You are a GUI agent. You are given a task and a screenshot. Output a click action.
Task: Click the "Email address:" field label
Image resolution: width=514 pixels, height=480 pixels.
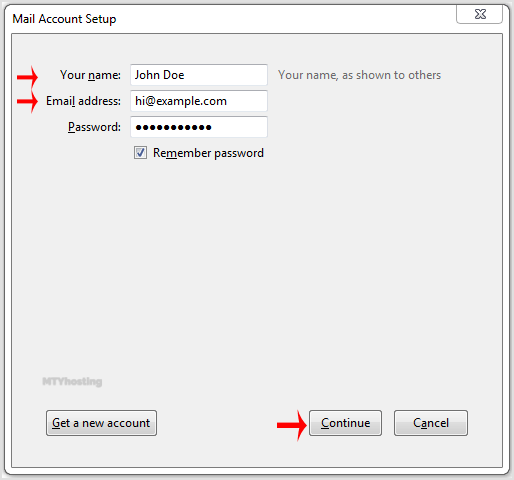click(83, 101)
